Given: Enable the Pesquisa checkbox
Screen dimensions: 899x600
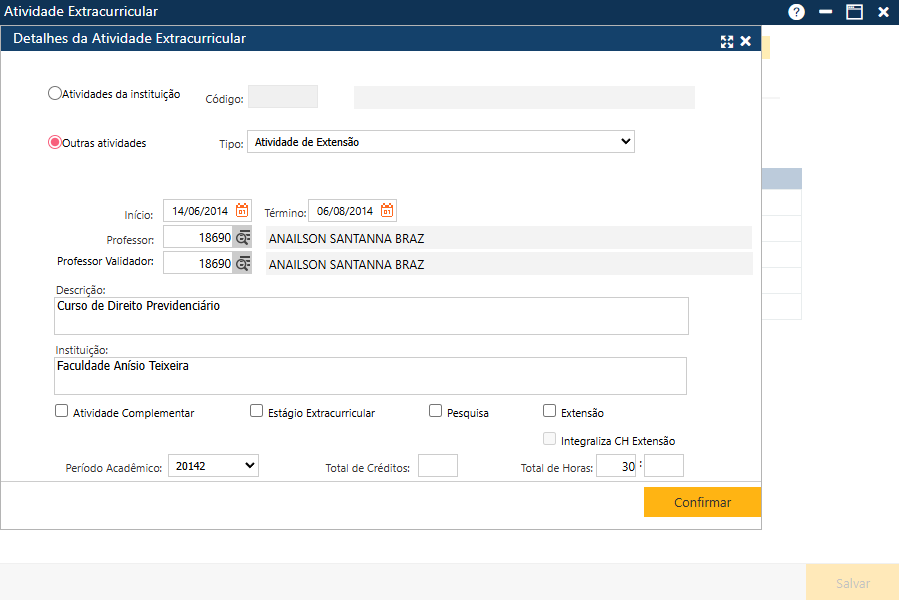Looking at the screenshot, I should (435, 411).
